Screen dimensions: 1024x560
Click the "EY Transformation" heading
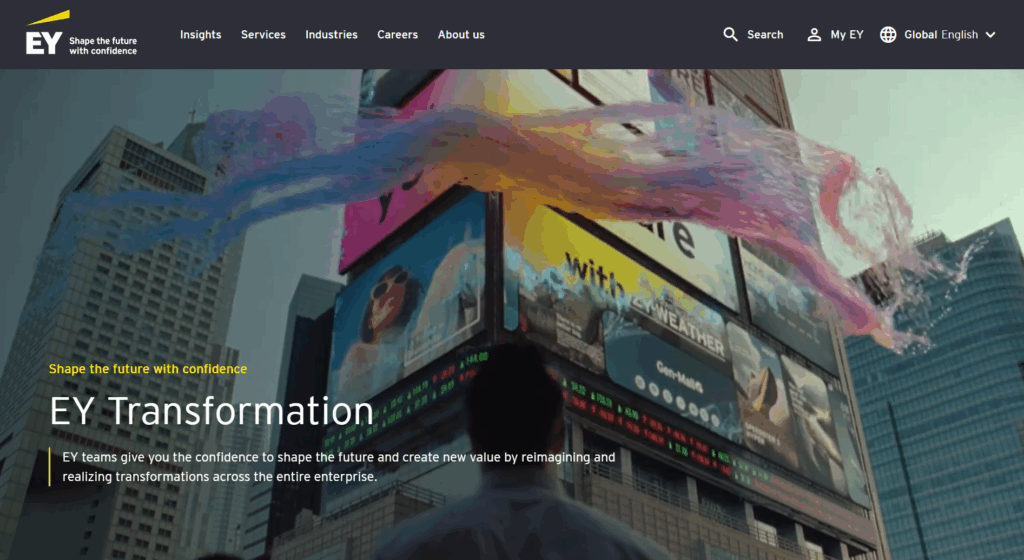tap(212, 411)
